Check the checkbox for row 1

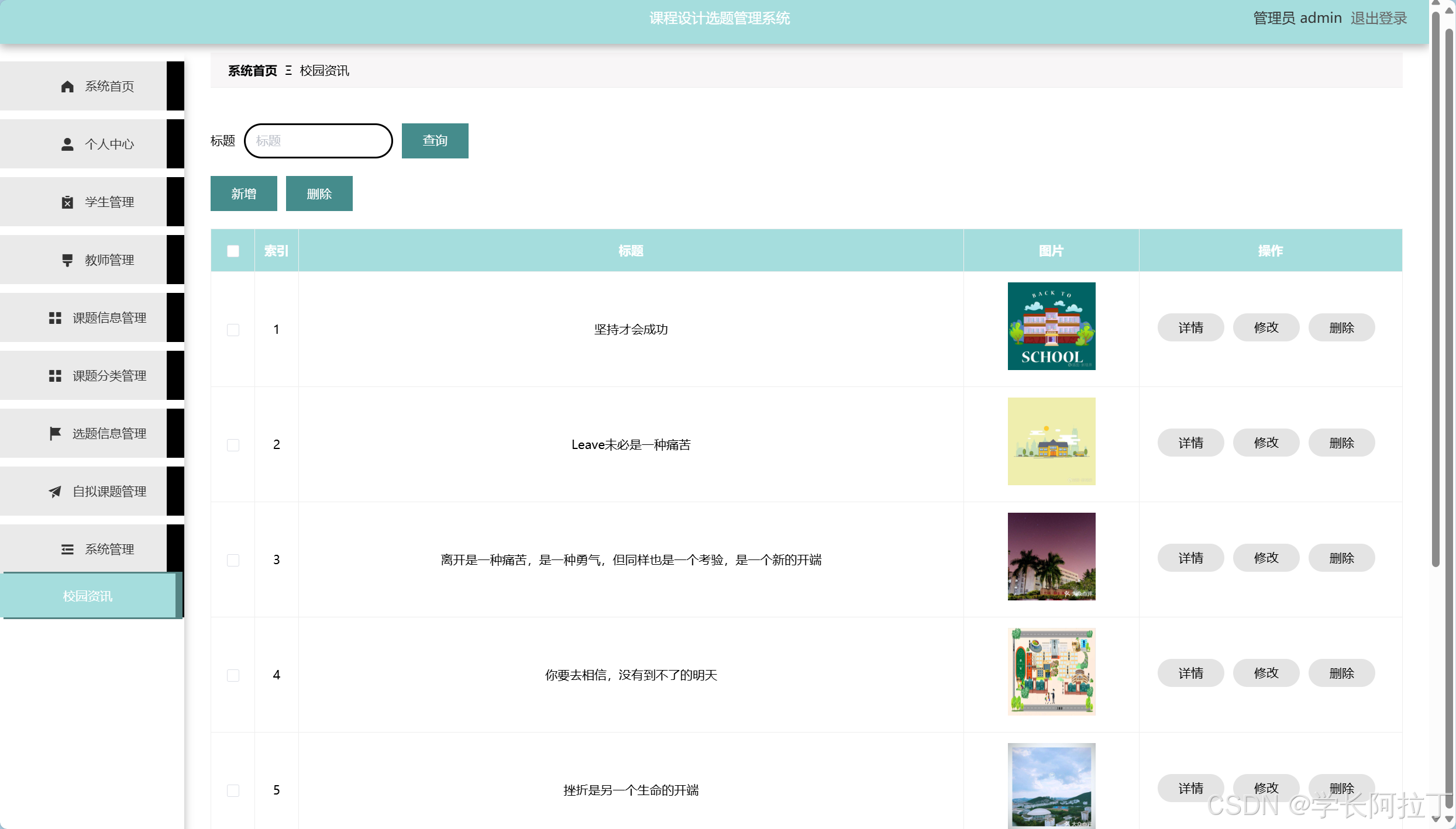233,330
